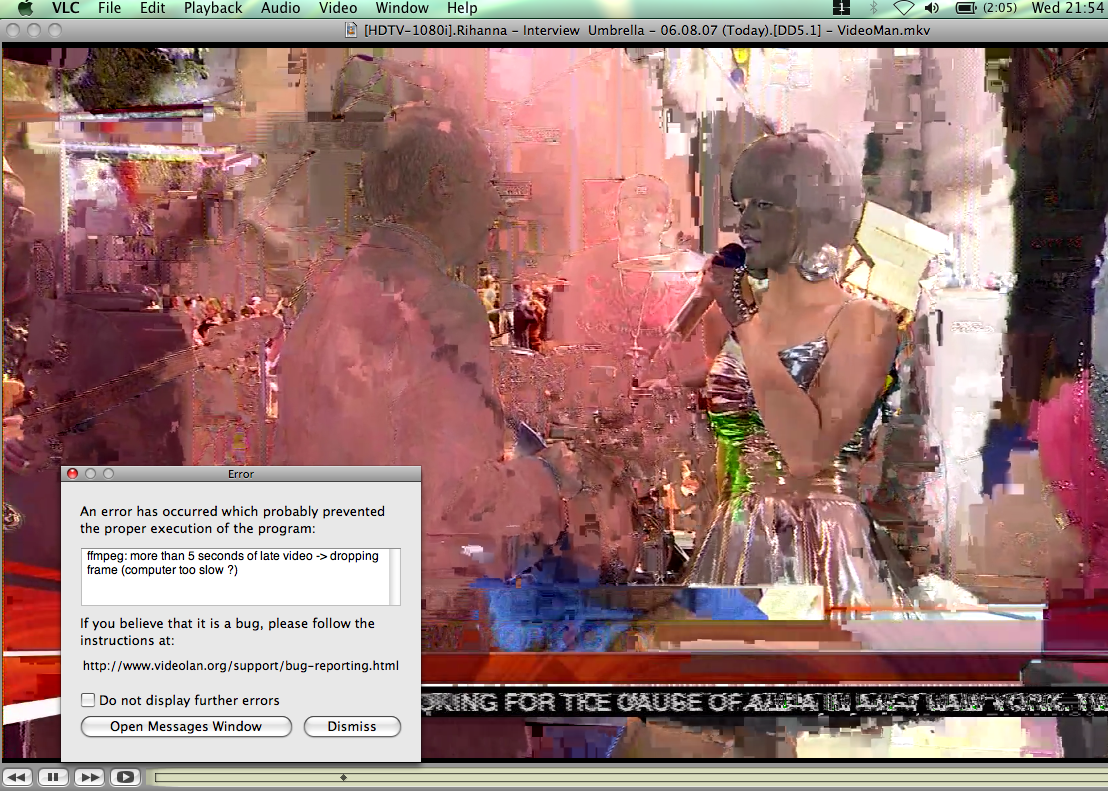Pause the video playback
This screenshot has width=1108, height=791.
pos(53,776)
